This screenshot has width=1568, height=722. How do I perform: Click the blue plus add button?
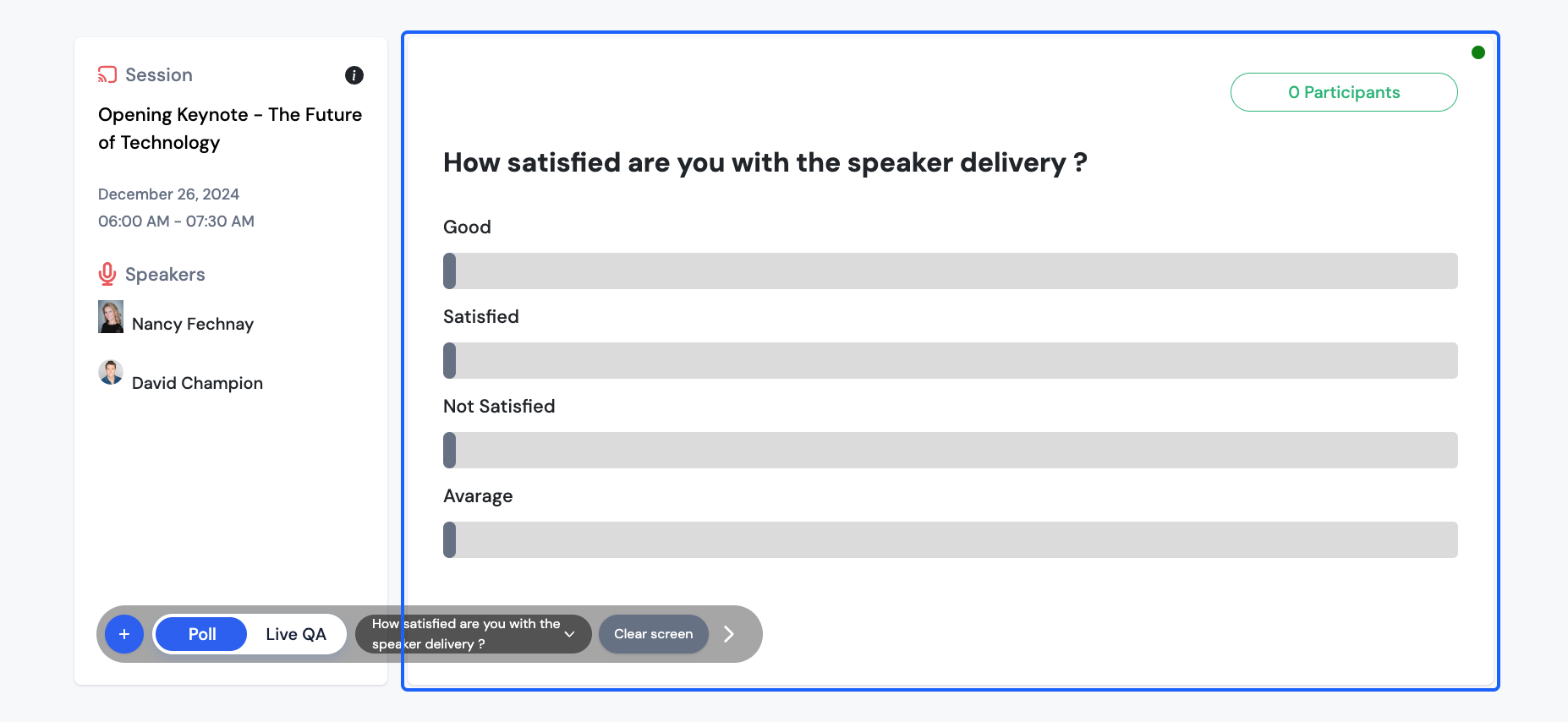124,634
